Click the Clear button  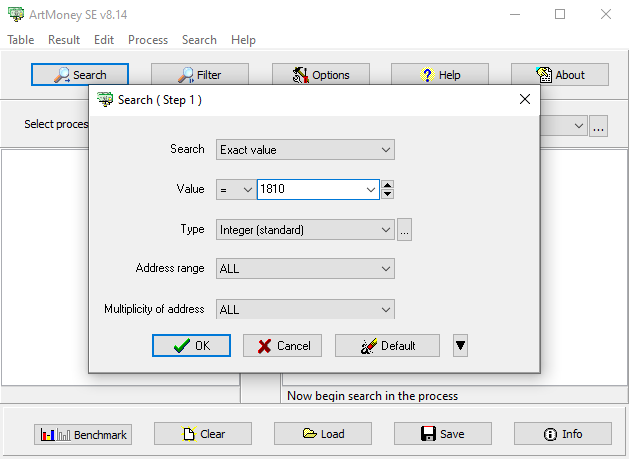(x=203, y=434)
